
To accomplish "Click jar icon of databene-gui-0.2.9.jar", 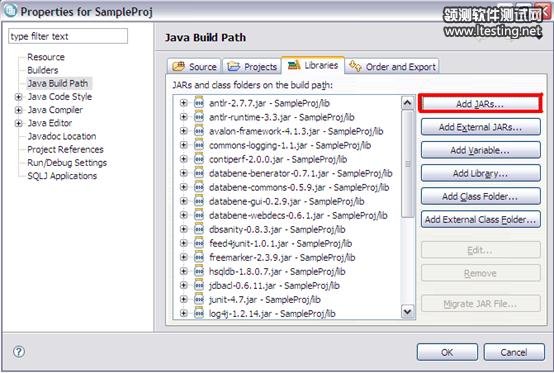I will 199,201.
